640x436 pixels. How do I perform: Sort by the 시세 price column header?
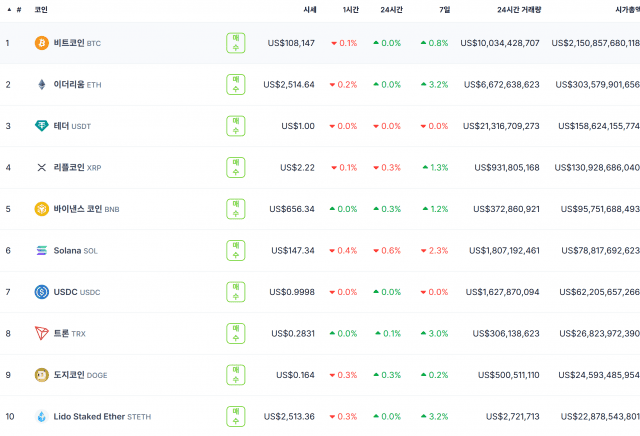tap(310, 9)
